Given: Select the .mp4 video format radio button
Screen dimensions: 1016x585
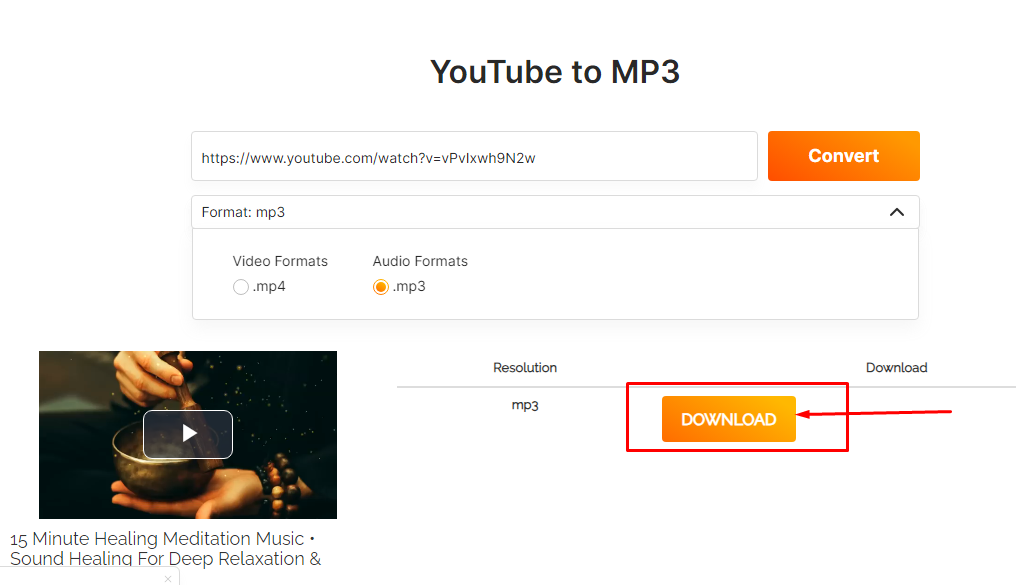Looking at the screenshot, I should [240, 286].
